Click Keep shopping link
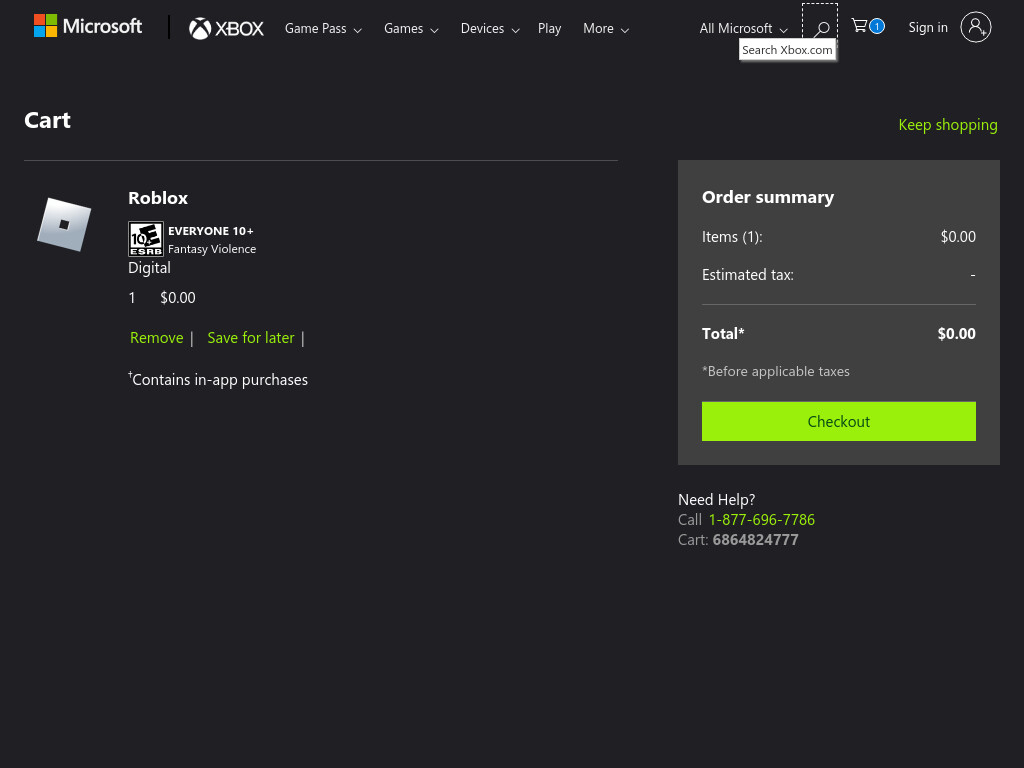This screenshot has height=768, width=1024. [x=948, y=125]
